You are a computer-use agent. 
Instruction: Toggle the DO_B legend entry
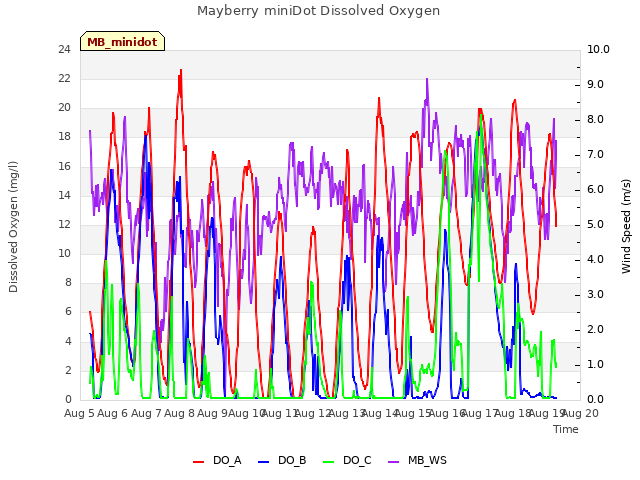282,460
